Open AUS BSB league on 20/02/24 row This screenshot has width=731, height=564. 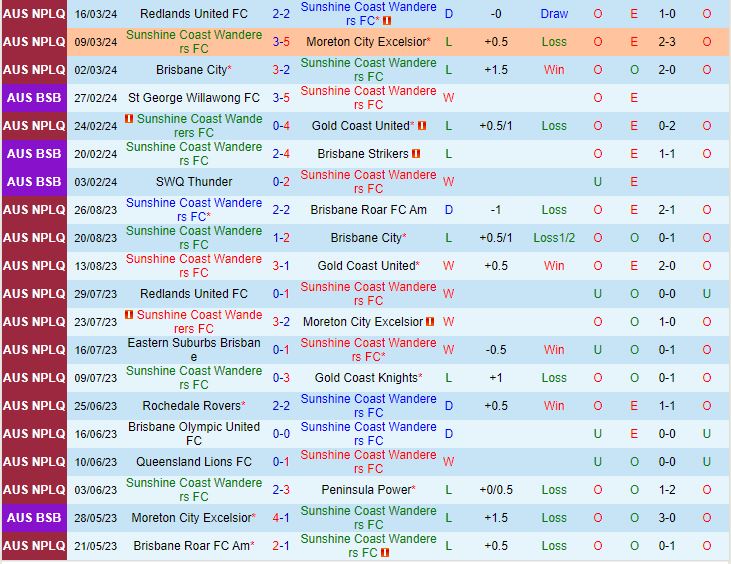[34, 154]
